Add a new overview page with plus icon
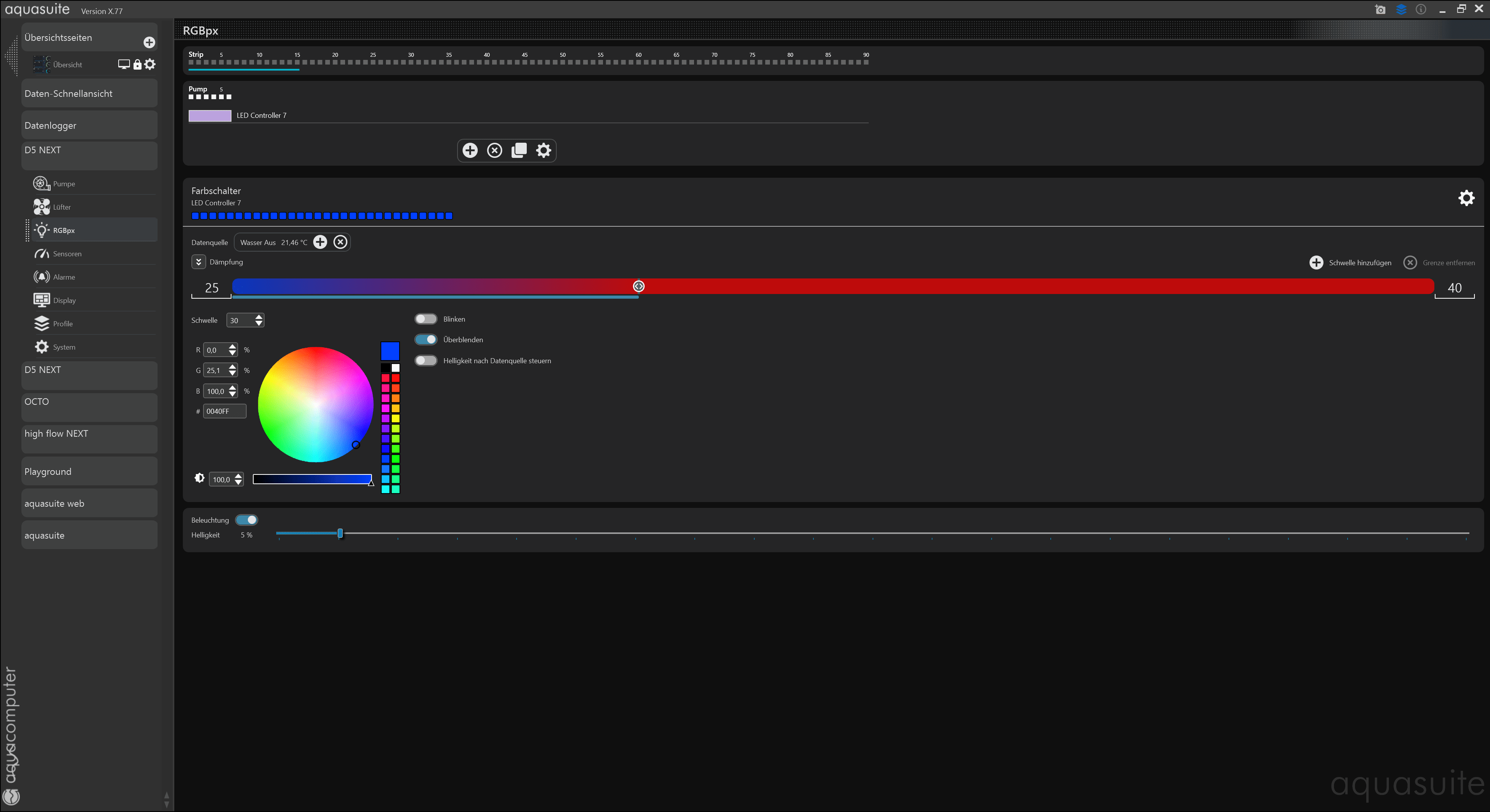The height and width of the screenshot is (812, 1490). click(x=149, y=42)
